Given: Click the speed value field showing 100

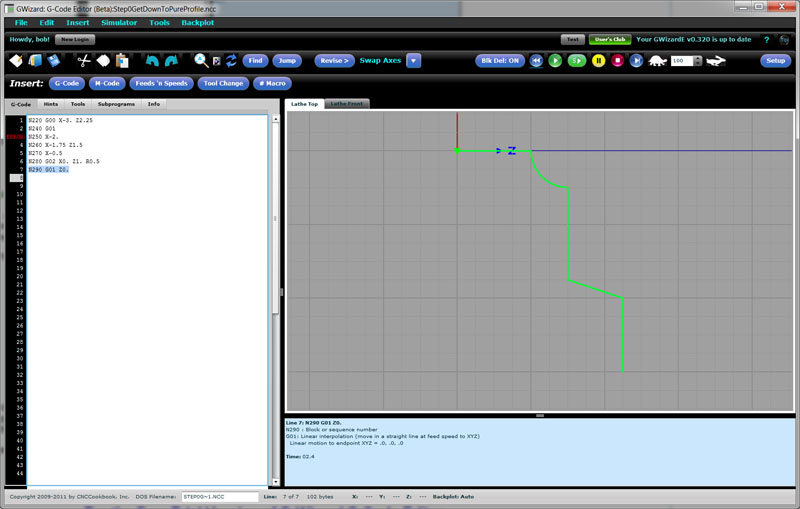Looking at the screenshot, I should pyautogui.click(x=682, y=61).
